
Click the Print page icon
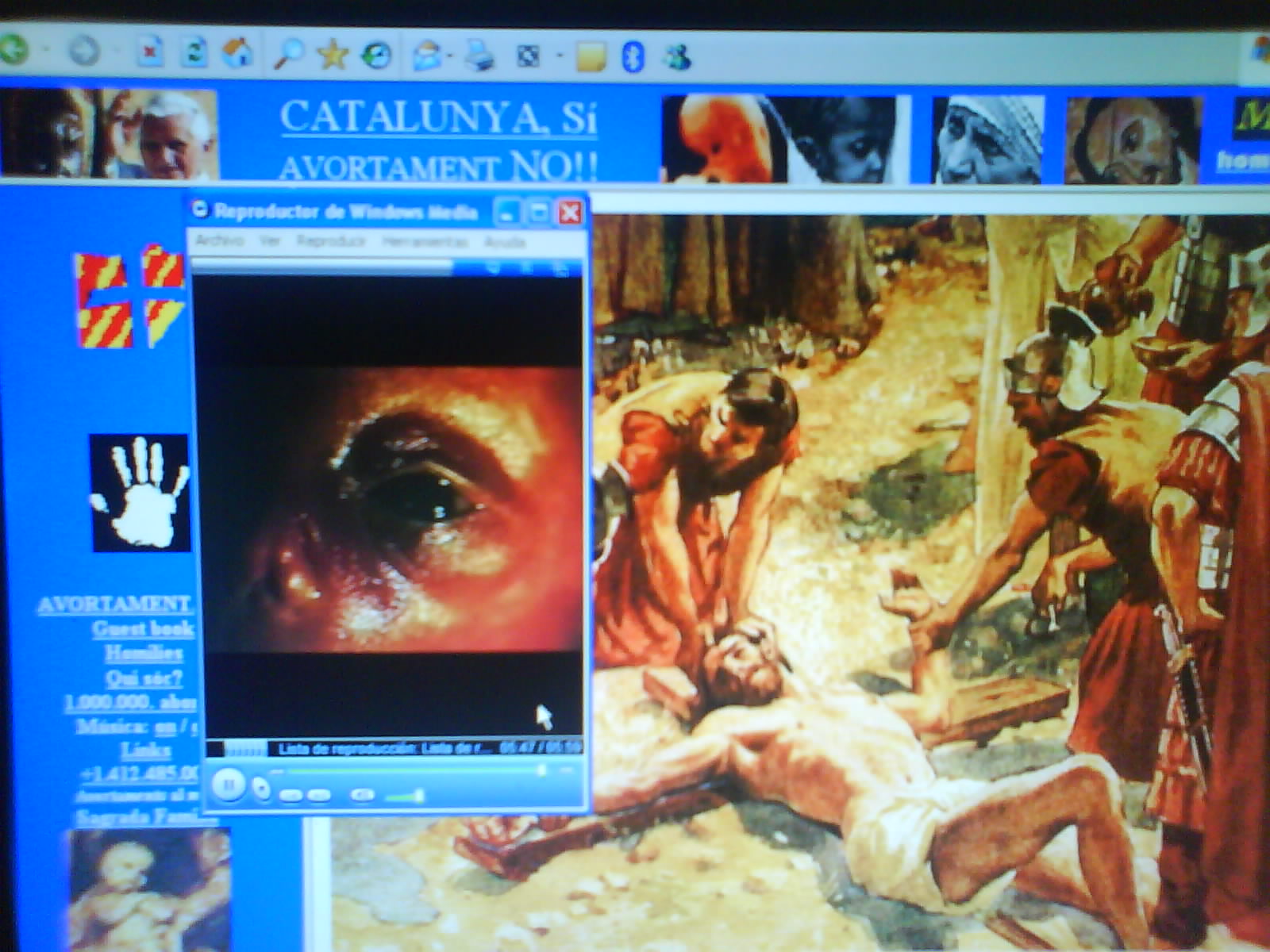click(x=479, y=56)
